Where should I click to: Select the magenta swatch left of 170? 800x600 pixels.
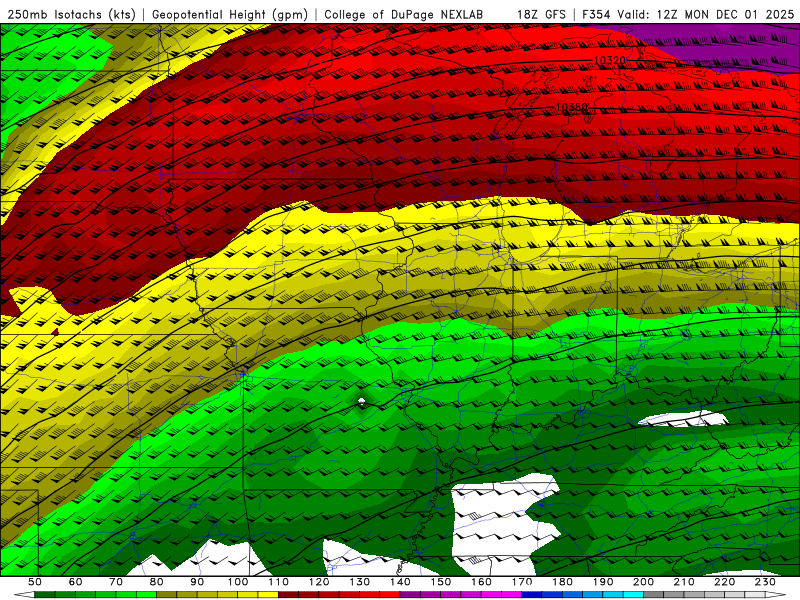click(x=512, y=594)
